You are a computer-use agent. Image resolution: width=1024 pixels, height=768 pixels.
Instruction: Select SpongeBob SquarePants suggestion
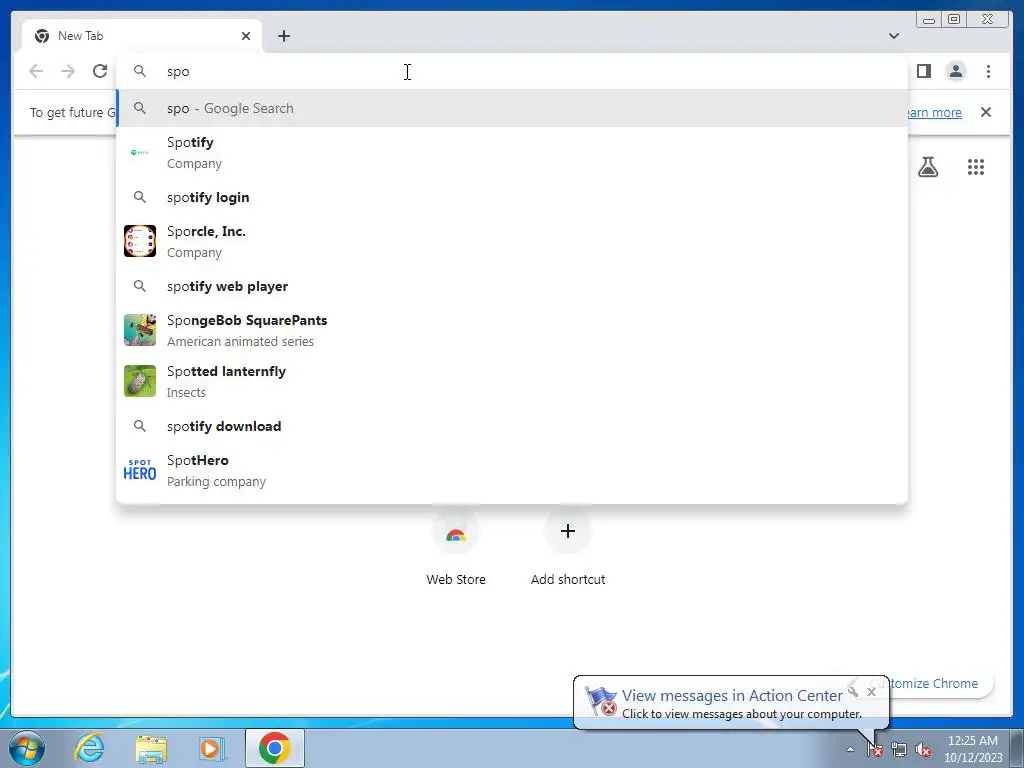coord(512,330)
